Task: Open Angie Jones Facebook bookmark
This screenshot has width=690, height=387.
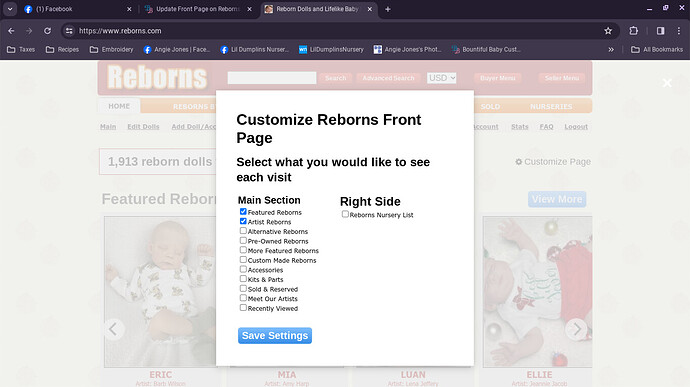Action: 177,49
